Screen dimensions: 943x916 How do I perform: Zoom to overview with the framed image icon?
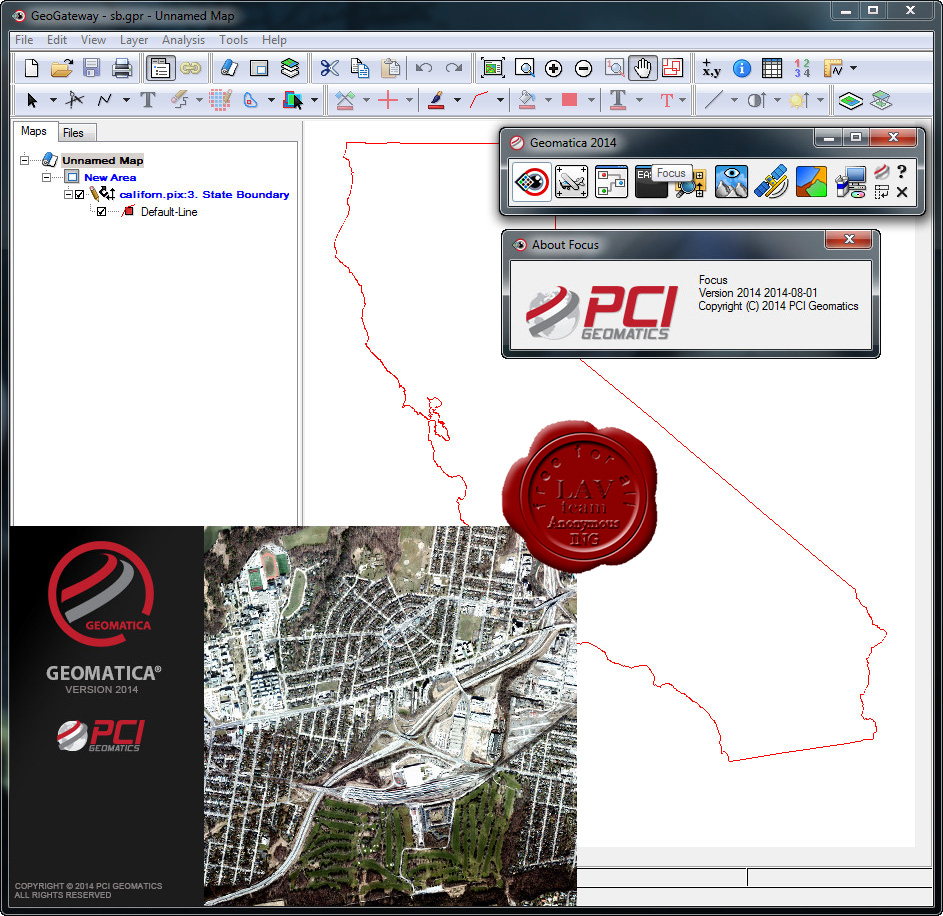(493, 69)
